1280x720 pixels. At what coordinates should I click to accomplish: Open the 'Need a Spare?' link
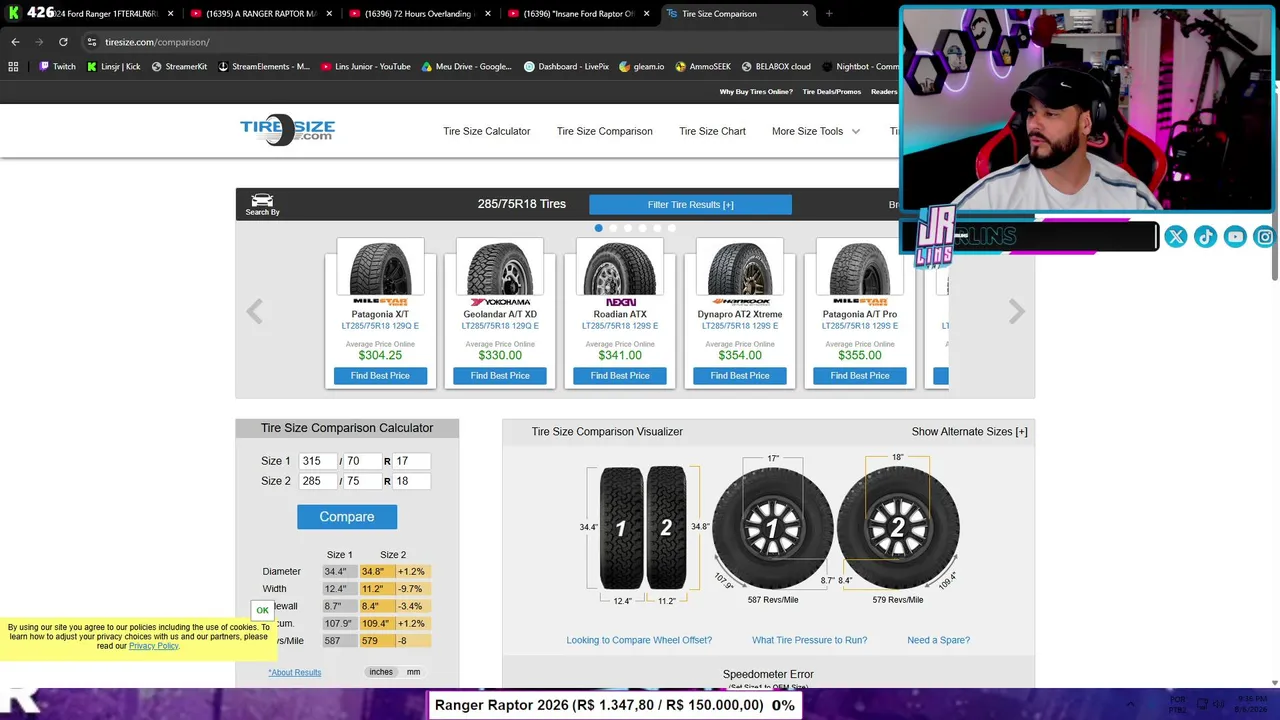pos(938,640)
